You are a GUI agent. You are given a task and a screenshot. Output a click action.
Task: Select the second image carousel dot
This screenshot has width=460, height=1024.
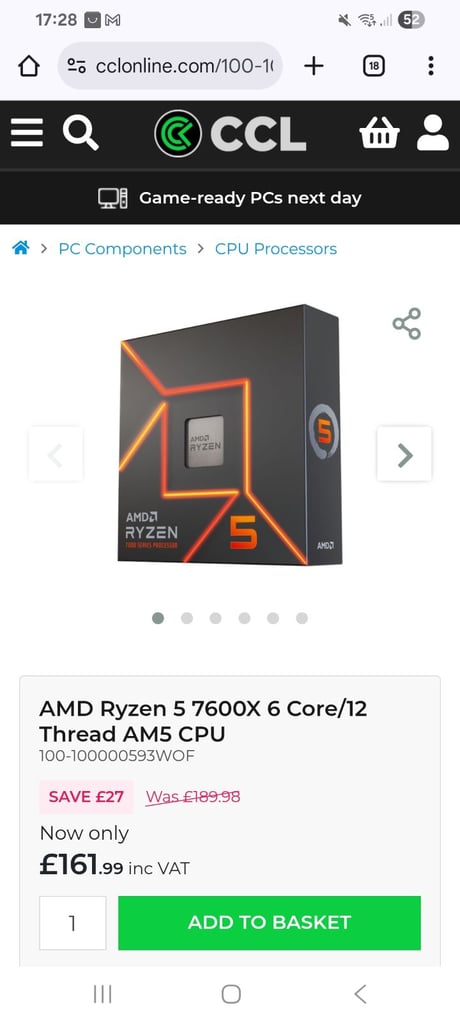pos(187,618)
